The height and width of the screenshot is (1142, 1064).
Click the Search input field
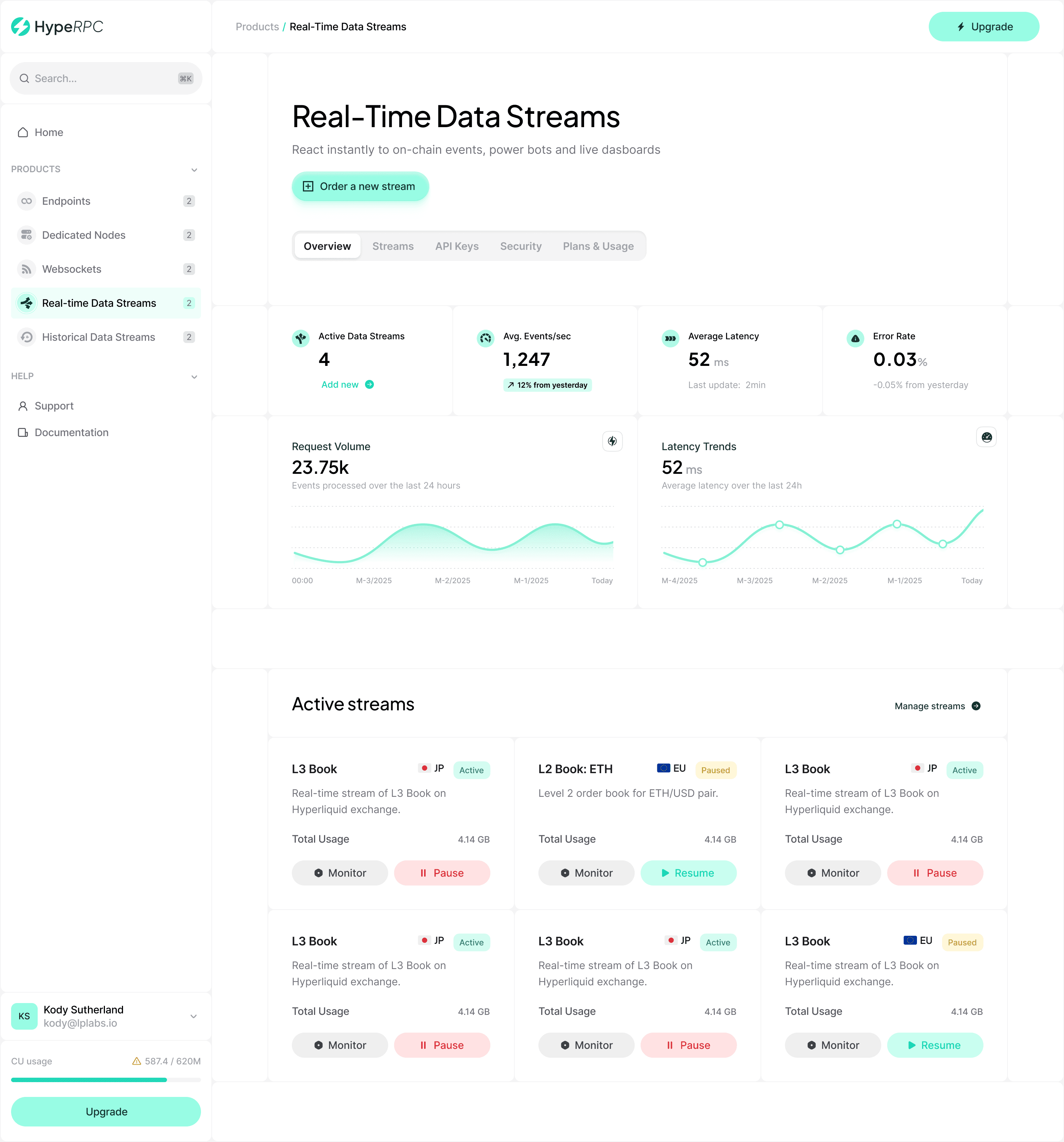[x=98, y=78]
